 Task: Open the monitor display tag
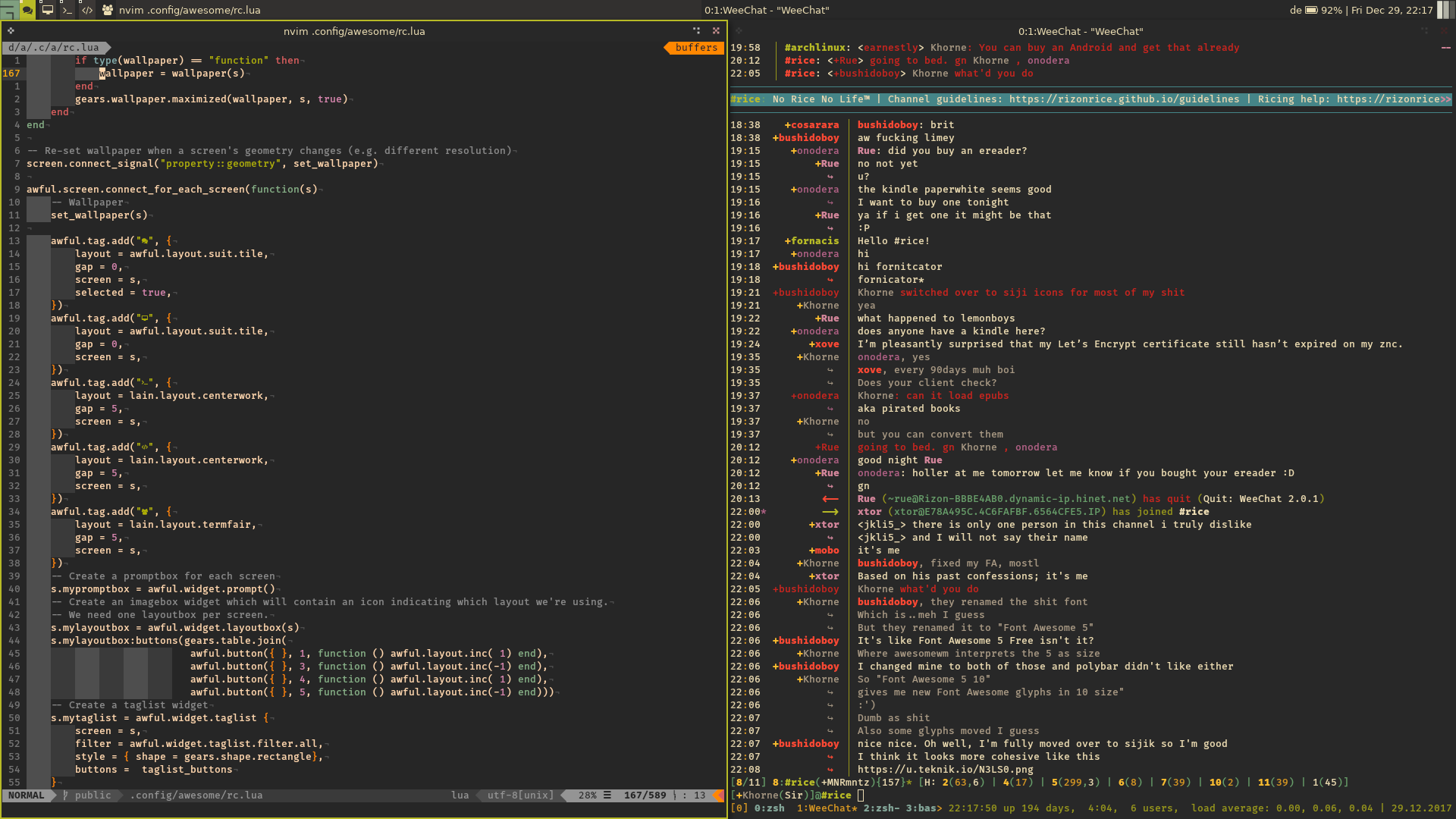click(x=47, y=10)
